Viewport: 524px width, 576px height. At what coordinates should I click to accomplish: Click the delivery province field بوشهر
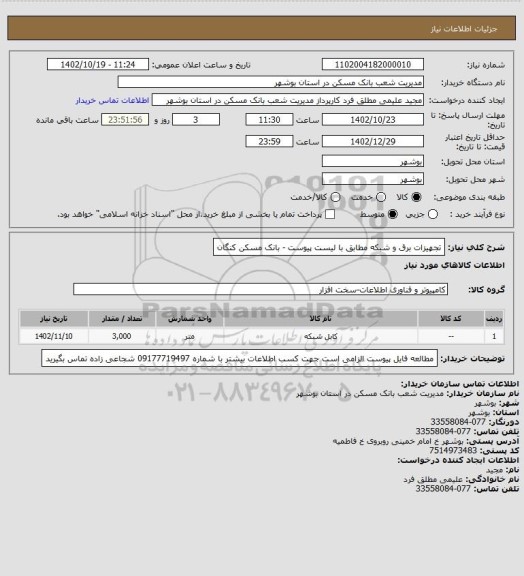[373, 161]
